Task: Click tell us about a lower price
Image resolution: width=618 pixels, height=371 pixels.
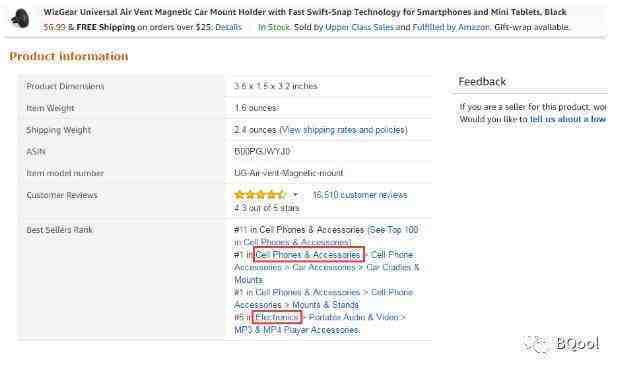Action: pos(568,119)
